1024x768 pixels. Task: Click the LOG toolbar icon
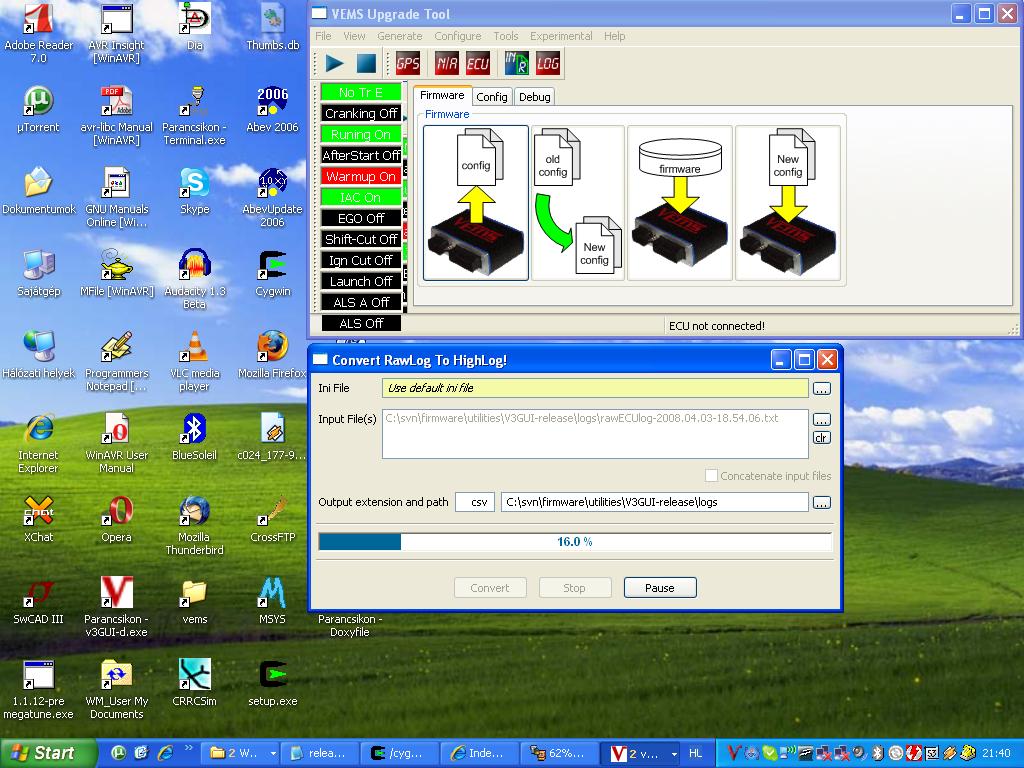[x=547, y=63]
